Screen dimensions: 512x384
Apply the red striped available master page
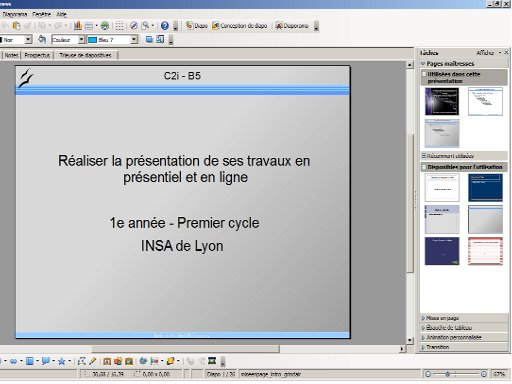pyautogui.click(x=485, y=251)
